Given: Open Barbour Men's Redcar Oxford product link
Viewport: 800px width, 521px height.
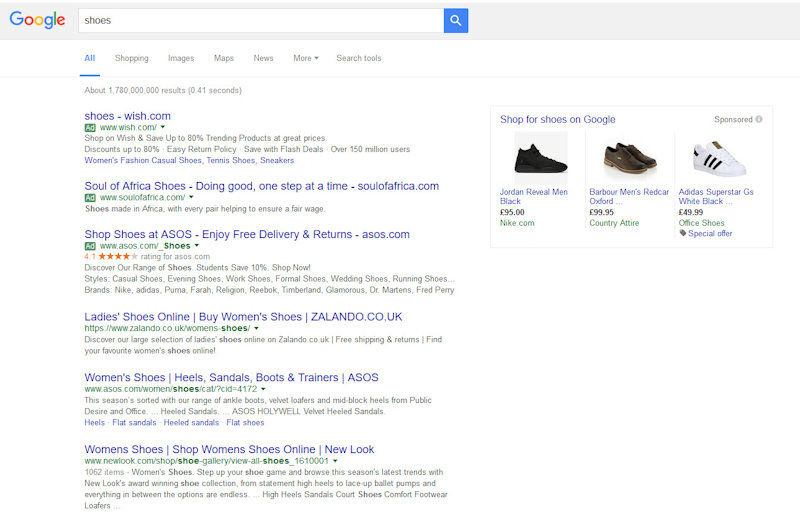Looking at the screenshot, I should click(x=629, y=196).
